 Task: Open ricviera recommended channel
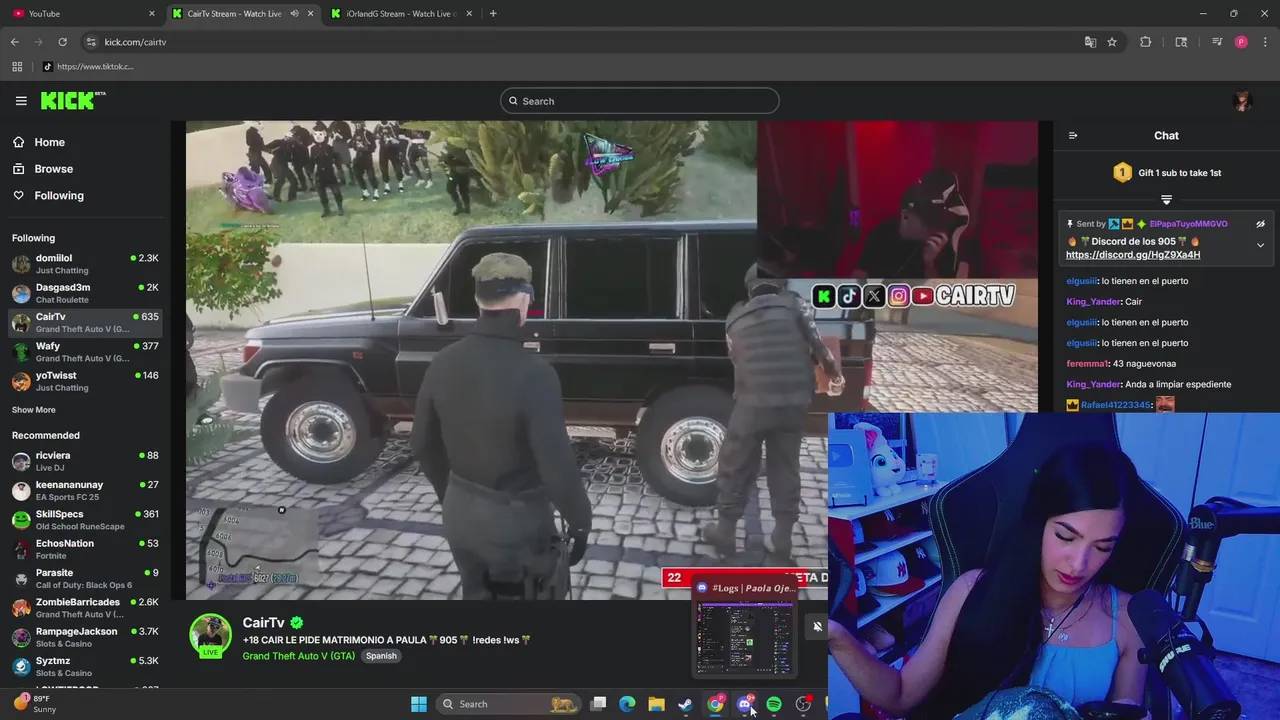tap(85, 461)
